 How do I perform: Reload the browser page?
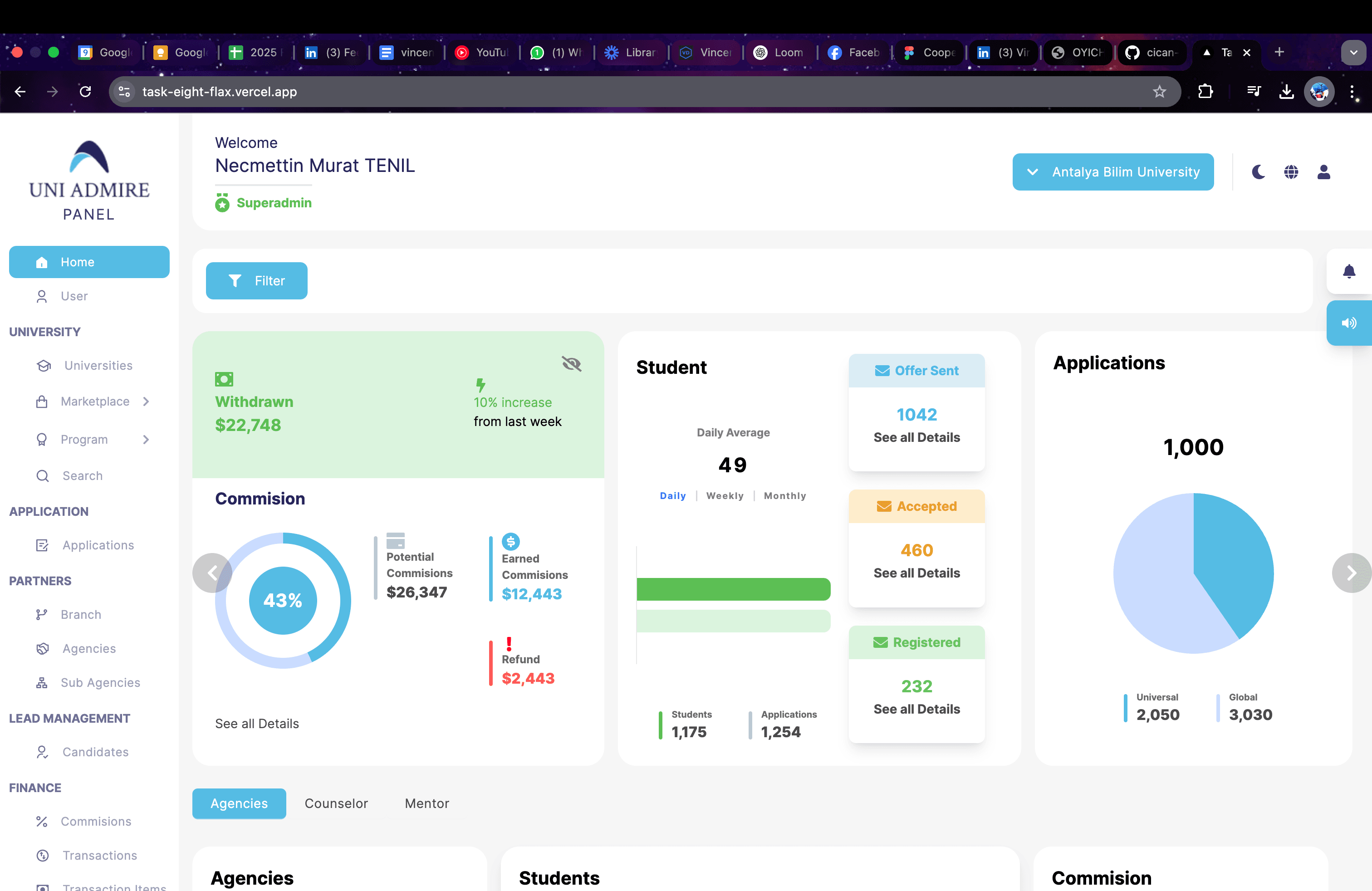pos(85,92)
